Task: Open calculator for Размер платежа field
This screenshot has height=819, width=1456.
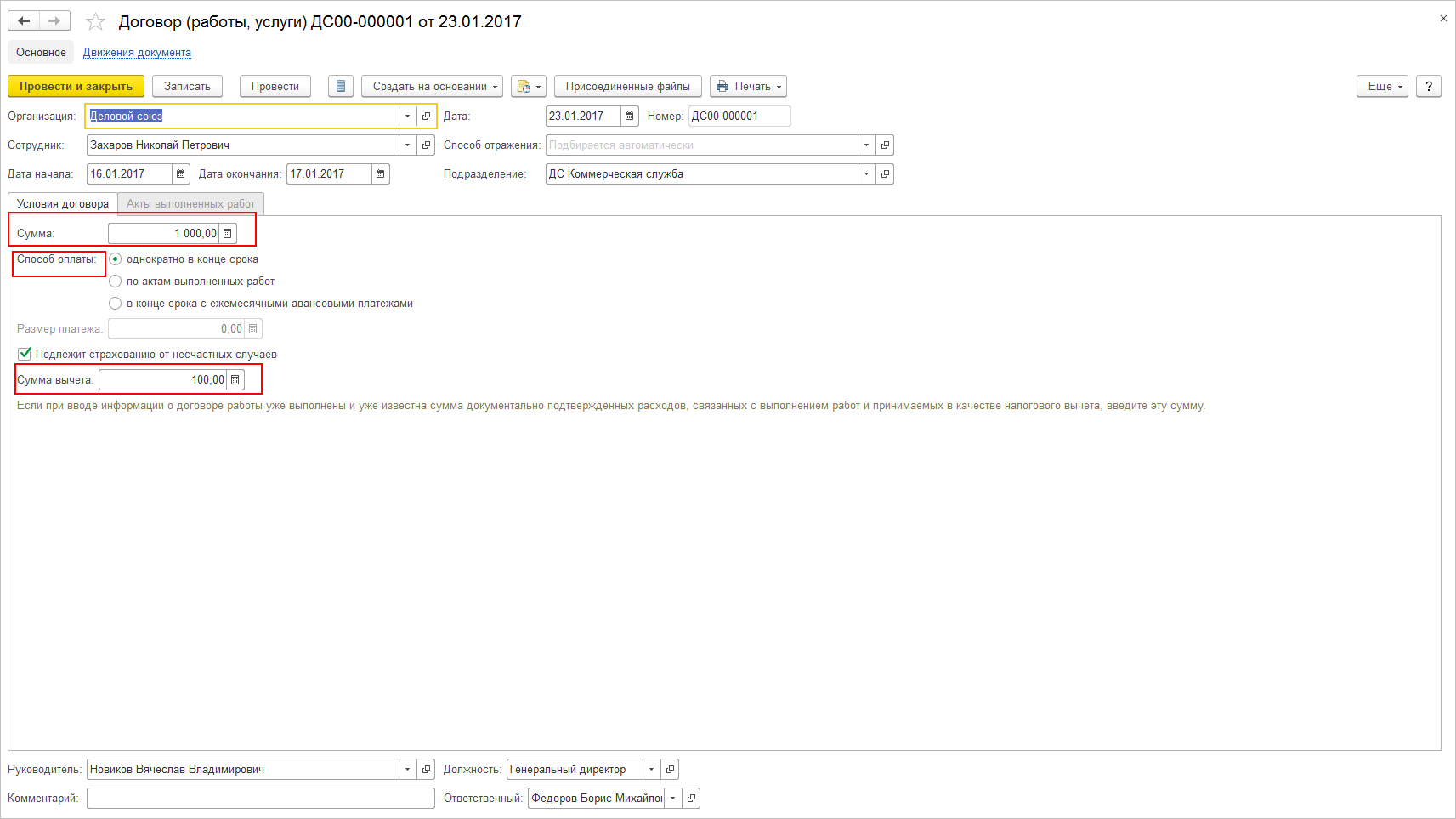Action: click(x=252, y=329)
